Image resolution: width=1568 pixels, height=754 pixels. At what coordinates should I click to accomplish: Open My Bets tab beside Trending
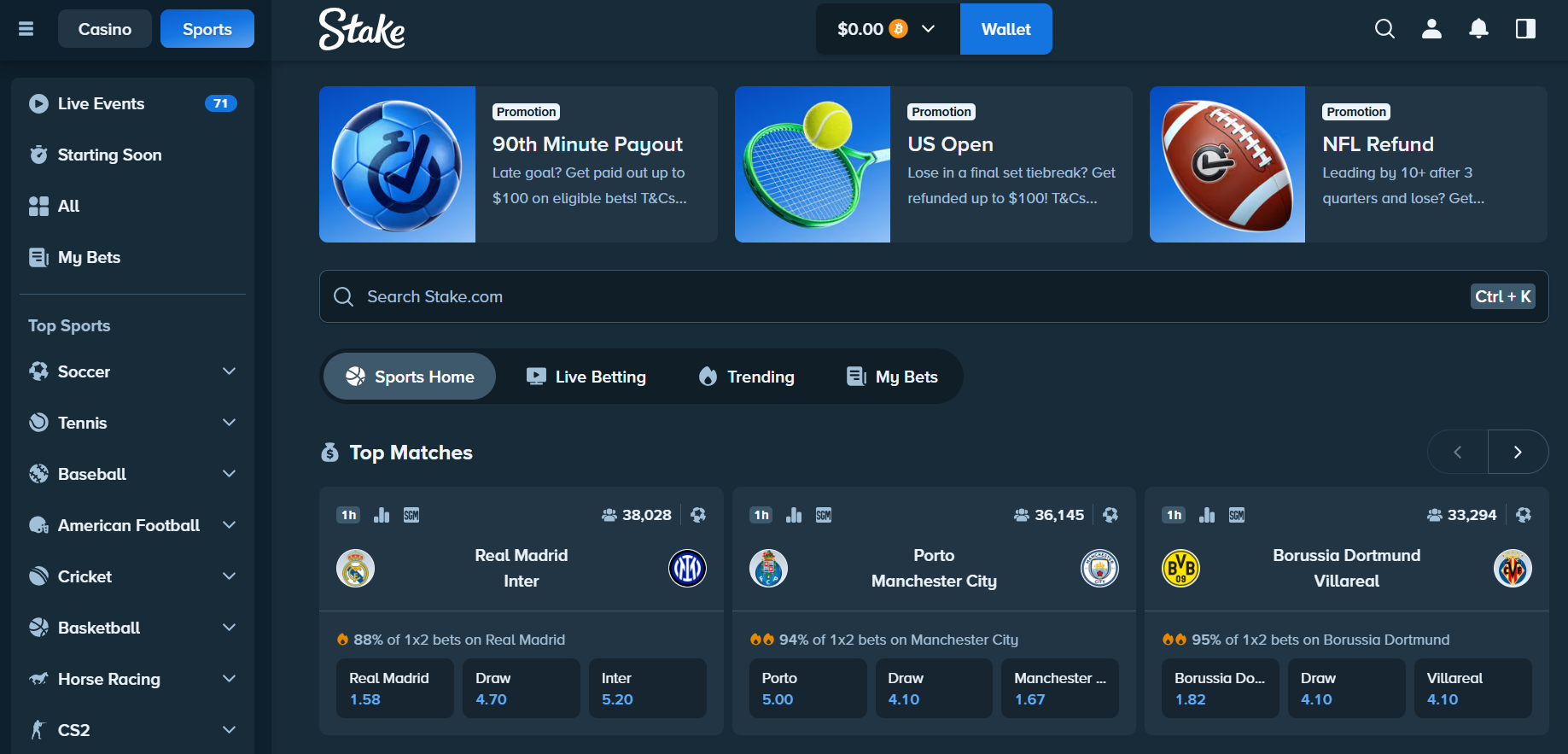(892, 377)
